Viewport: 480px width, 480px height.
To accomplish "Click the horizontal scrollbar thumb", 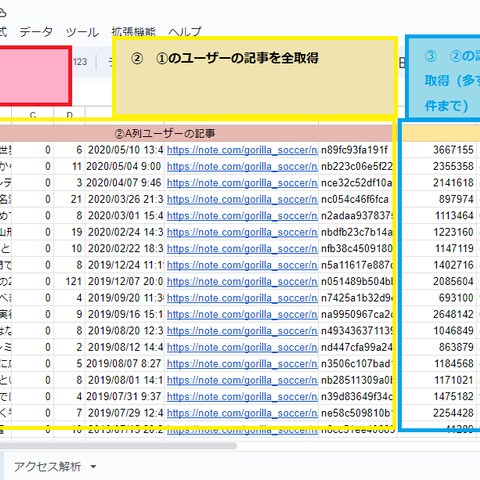I will pyautogui.click(x=118, y=446).
